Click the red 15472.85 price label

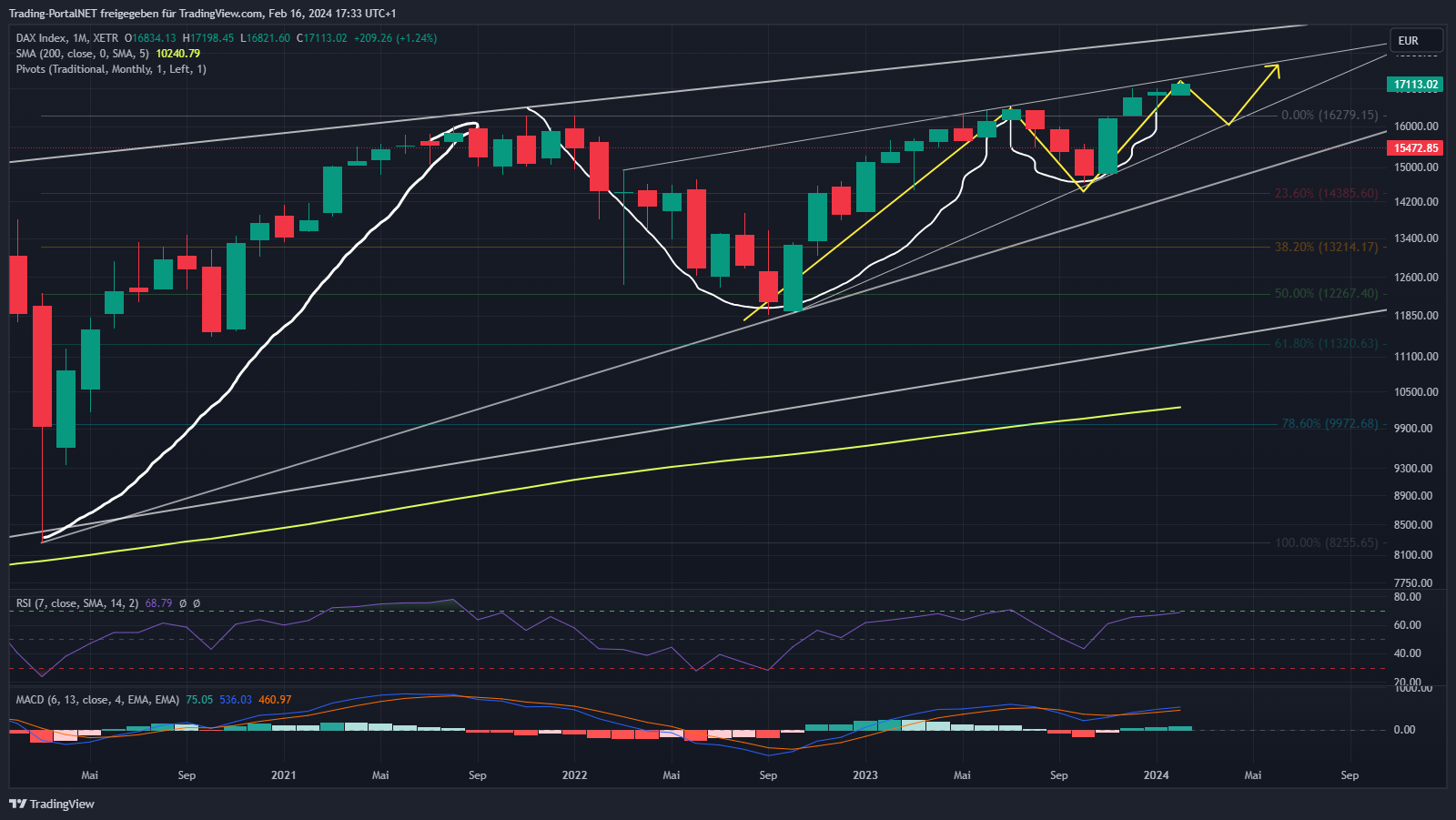tap(1416, 148)
